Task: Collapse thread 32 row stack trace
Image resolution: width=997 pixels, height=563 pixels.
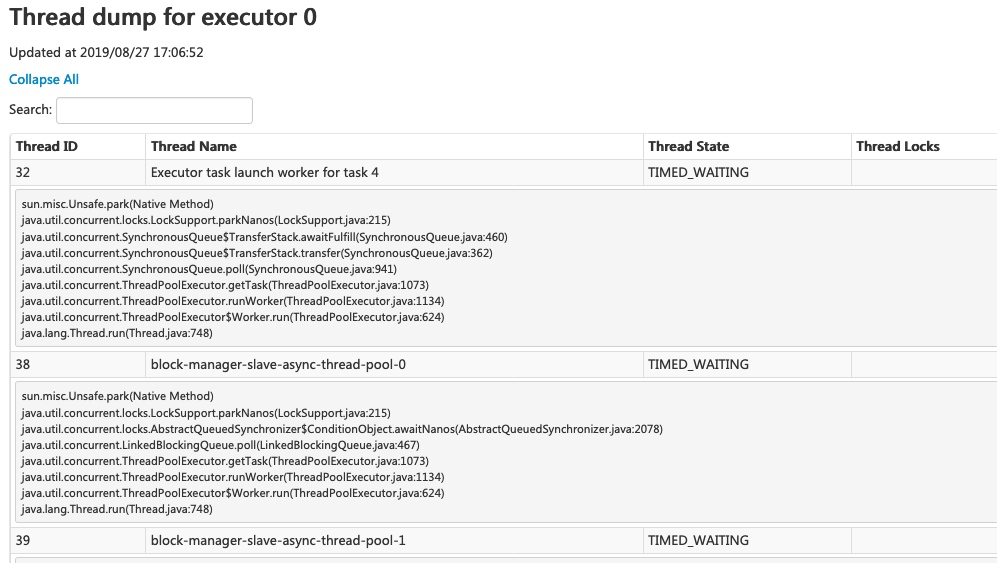Action: coord(504,172)
